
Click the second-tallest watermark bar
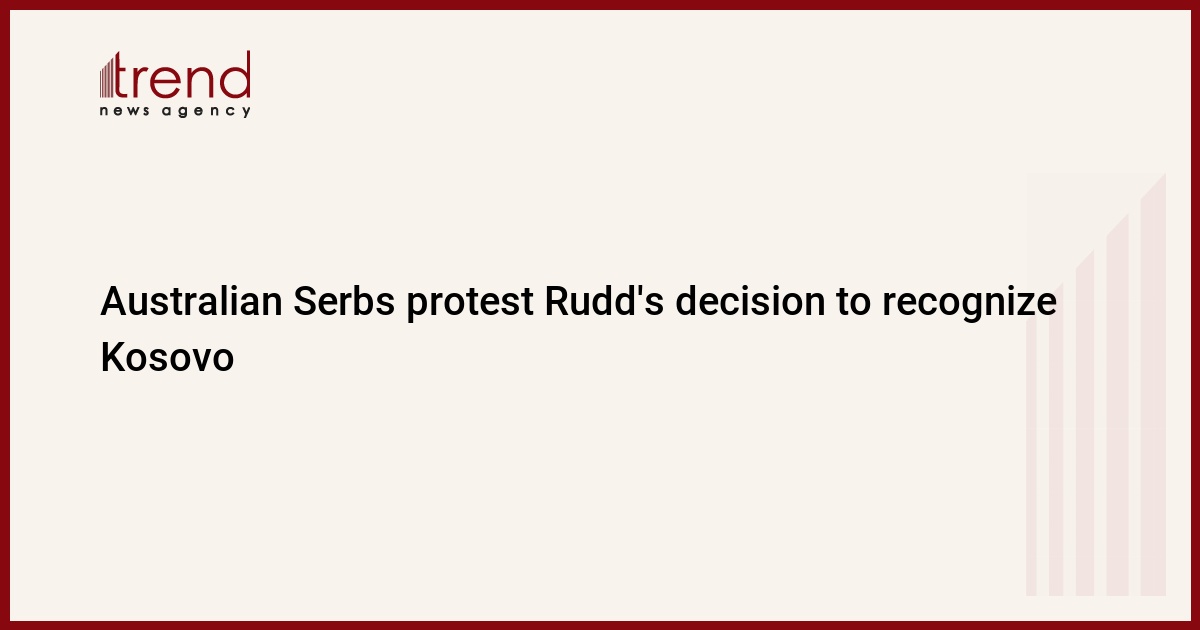click(x=1118, y=405)
